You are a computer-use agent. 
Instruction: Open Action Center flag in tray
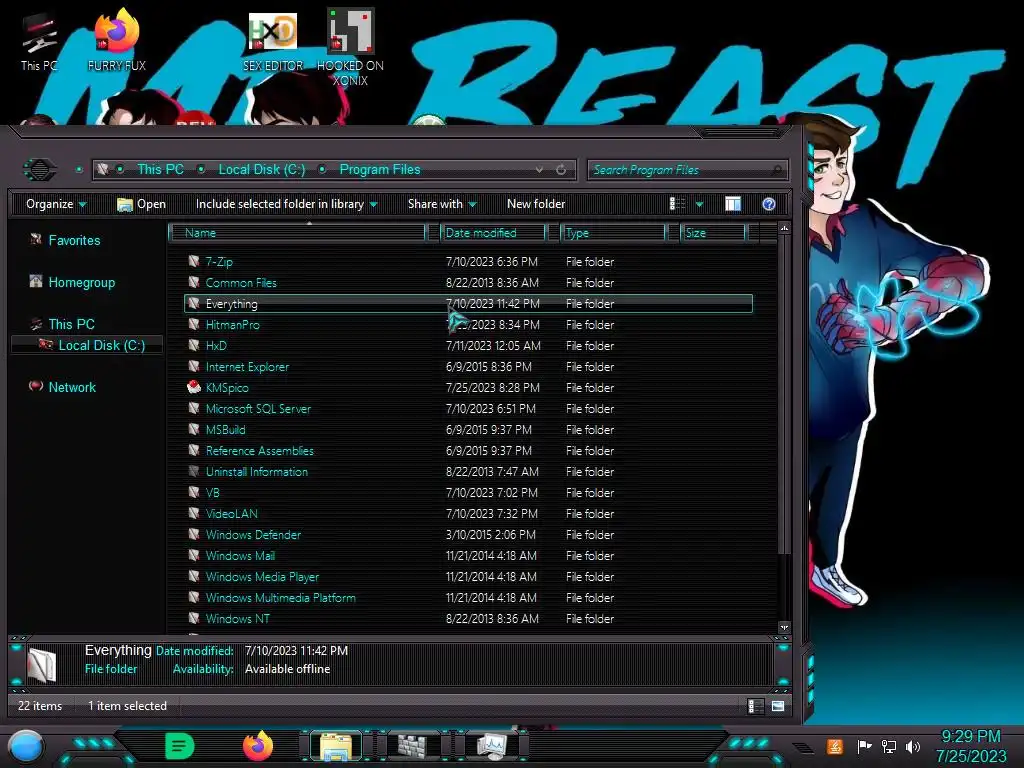coord(864,746)
